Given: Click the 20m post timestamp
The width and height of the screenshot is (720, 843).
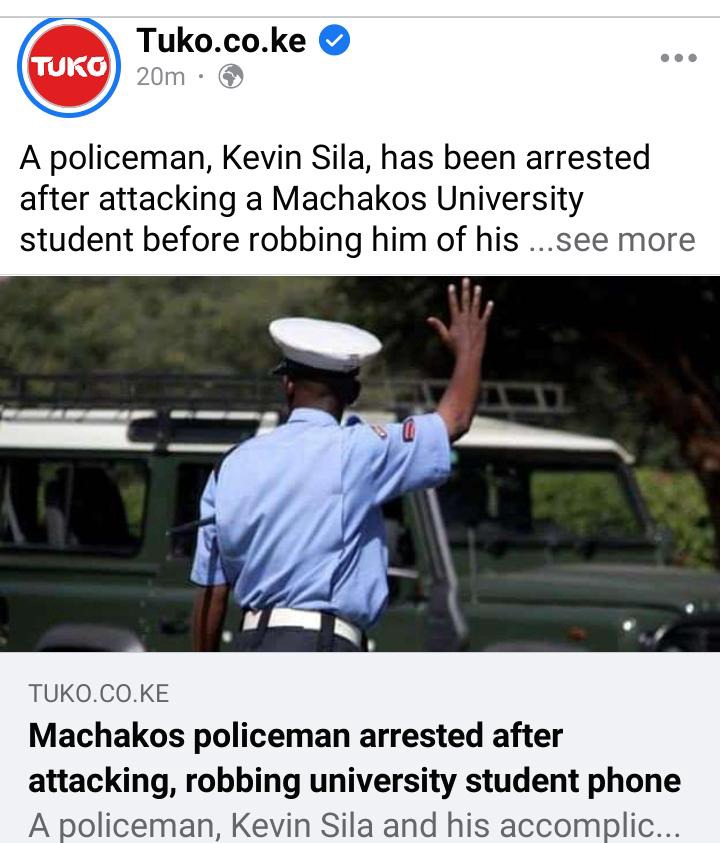Looking at the screenshot, I should [x=160, y=77].
